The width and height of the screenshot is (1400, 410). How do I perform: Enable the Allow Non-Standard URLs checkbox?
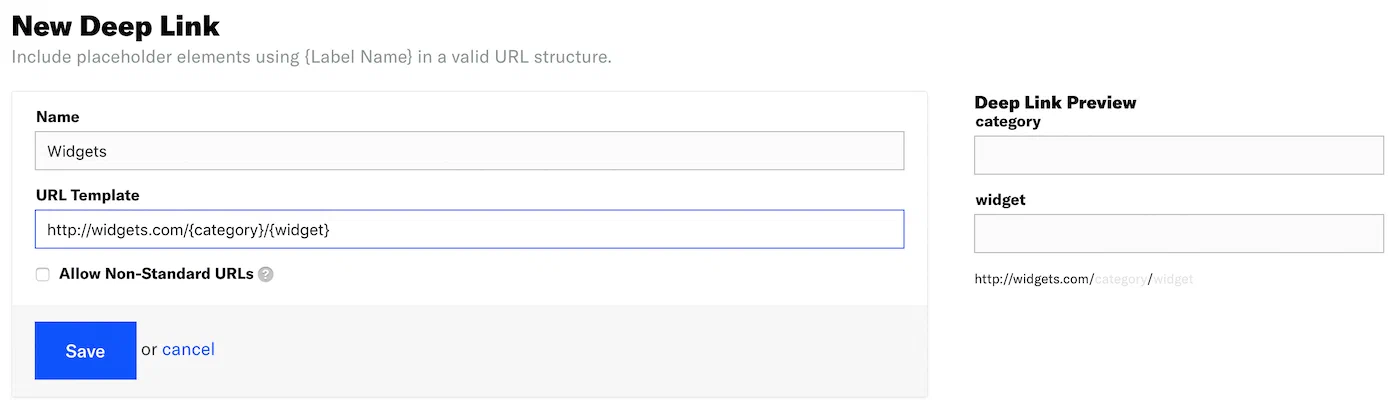(43, 274)
